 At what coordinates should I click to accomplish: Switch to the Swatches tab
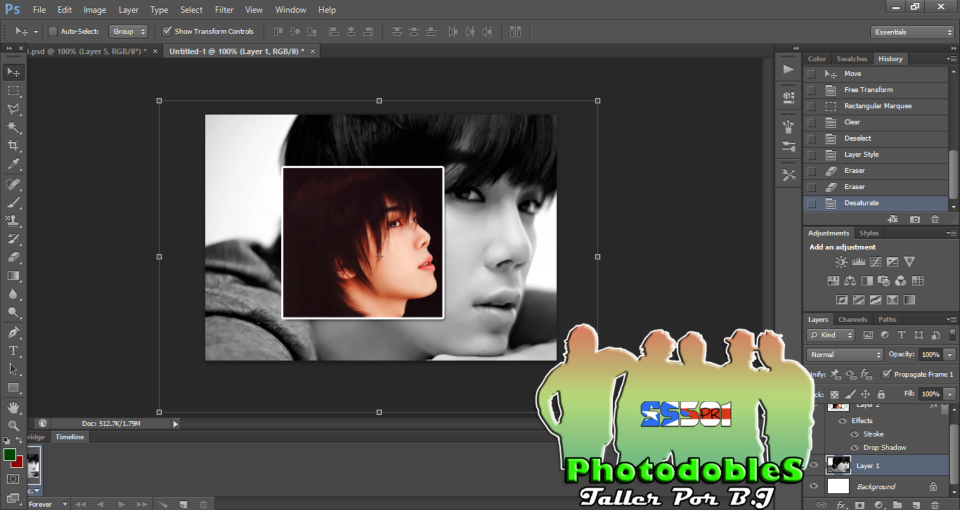point(852,59)
